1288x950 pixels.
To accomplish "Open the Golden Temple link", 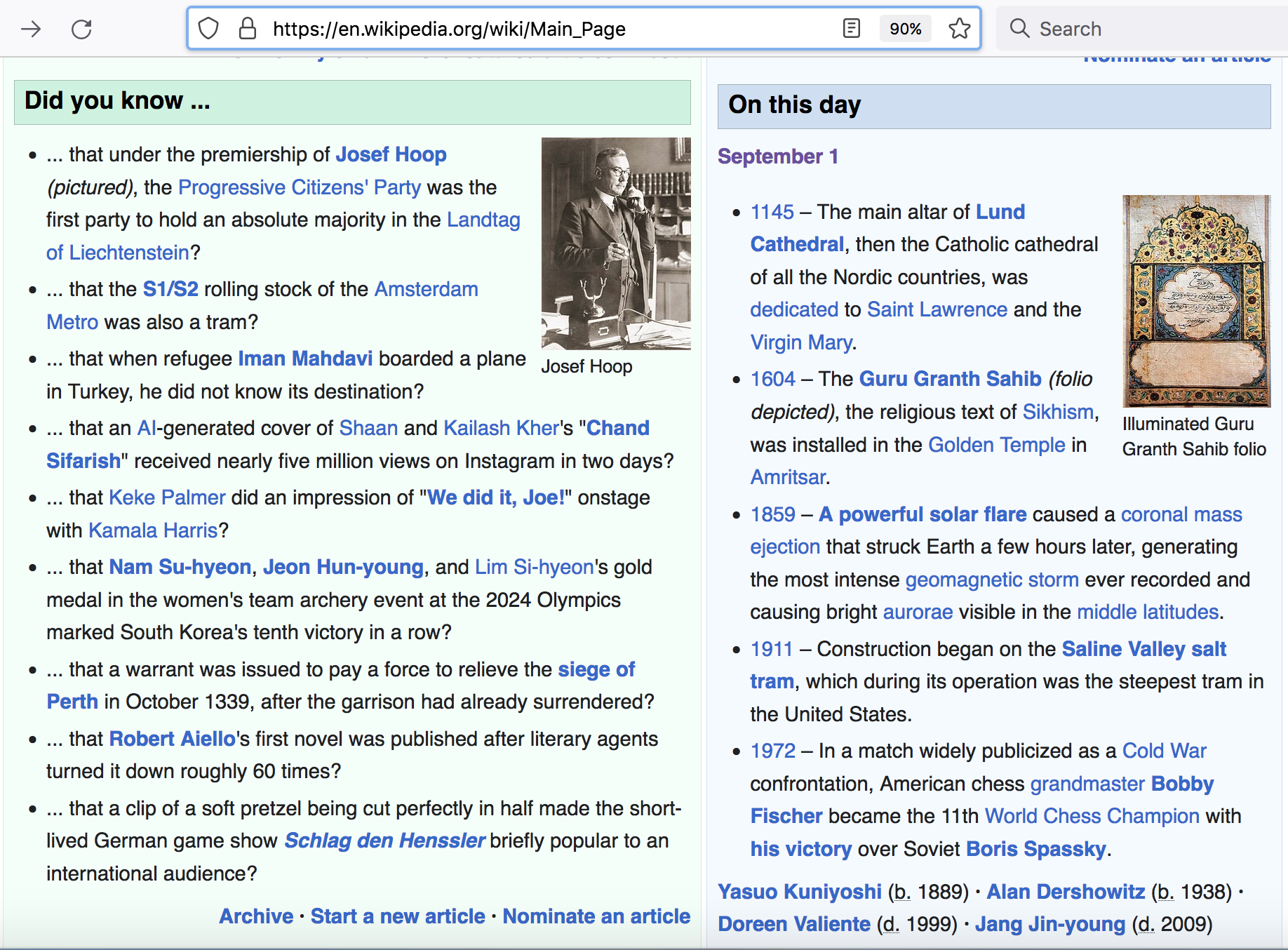I will [996, 445].
